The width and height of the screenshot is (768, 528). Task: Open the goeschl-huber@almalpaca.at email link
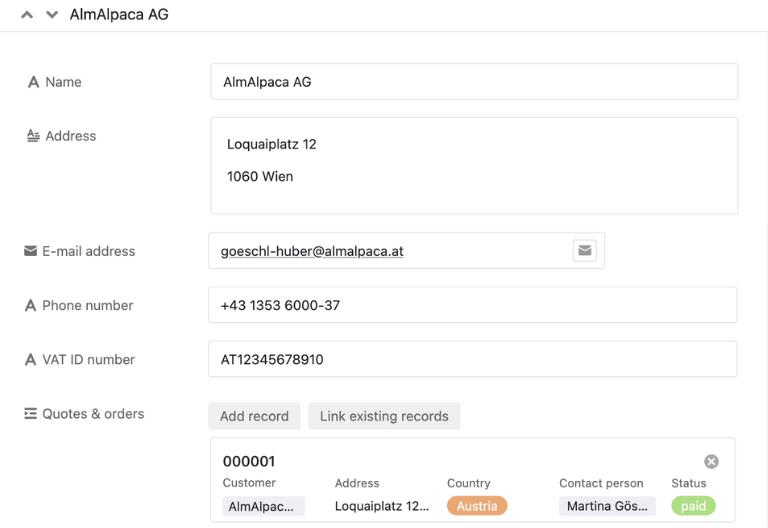(x=312, y=252)
